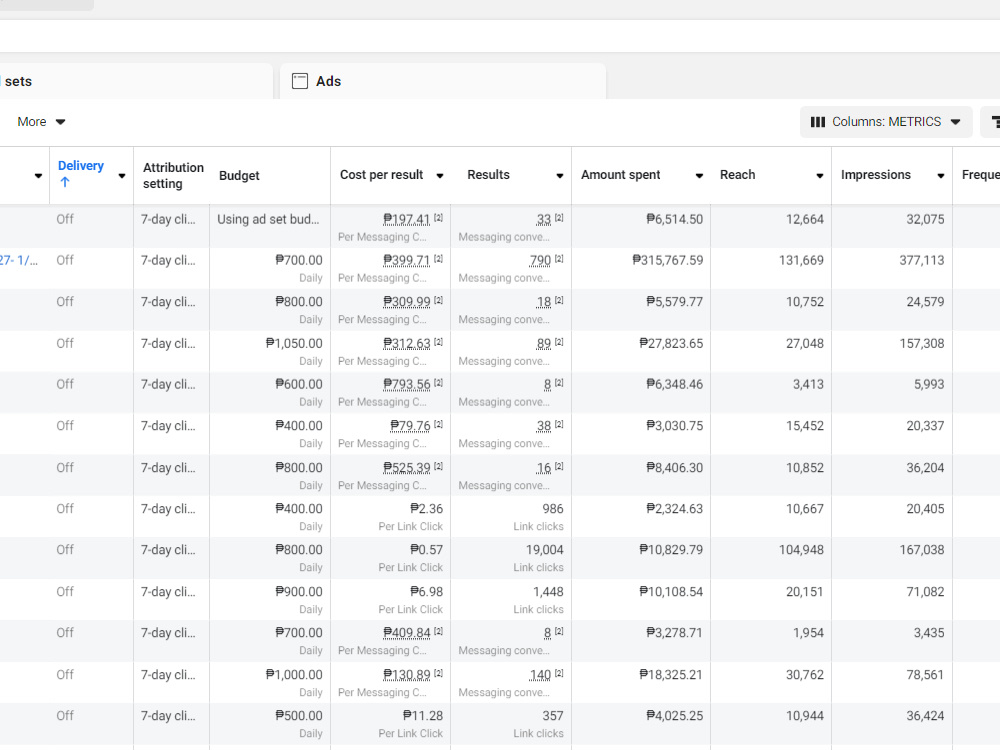This screenshot has width=1000, height=750.
Task: Click cost per link click ₱11.28
Action: click(x=423, y=716)
